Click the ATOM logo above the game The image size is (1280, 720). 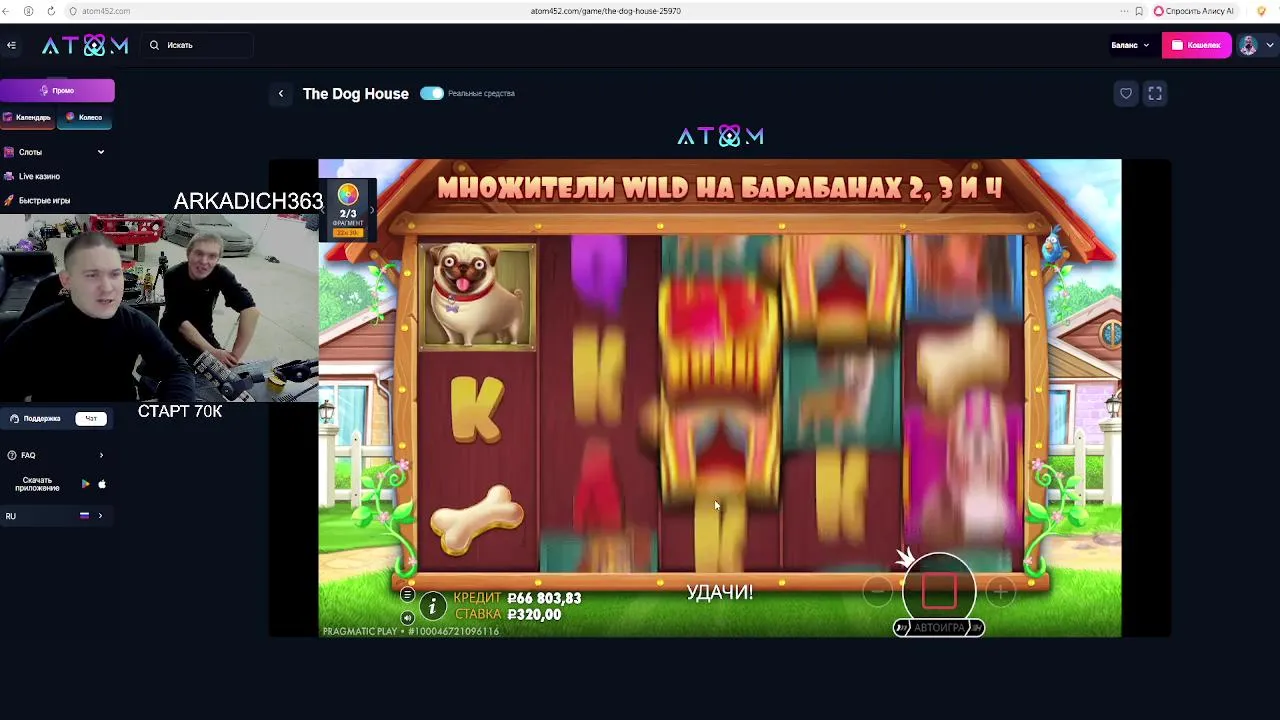coord(720,136)
